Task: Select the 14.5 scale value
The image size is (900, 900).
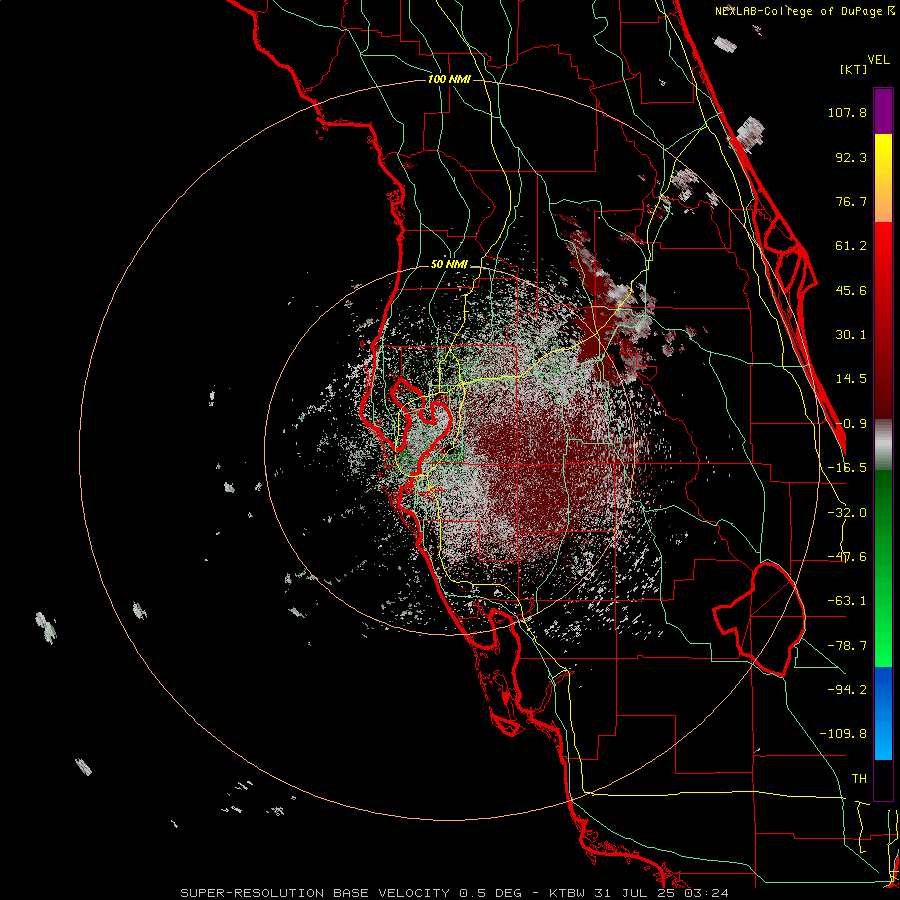Action: coord(851,379)
